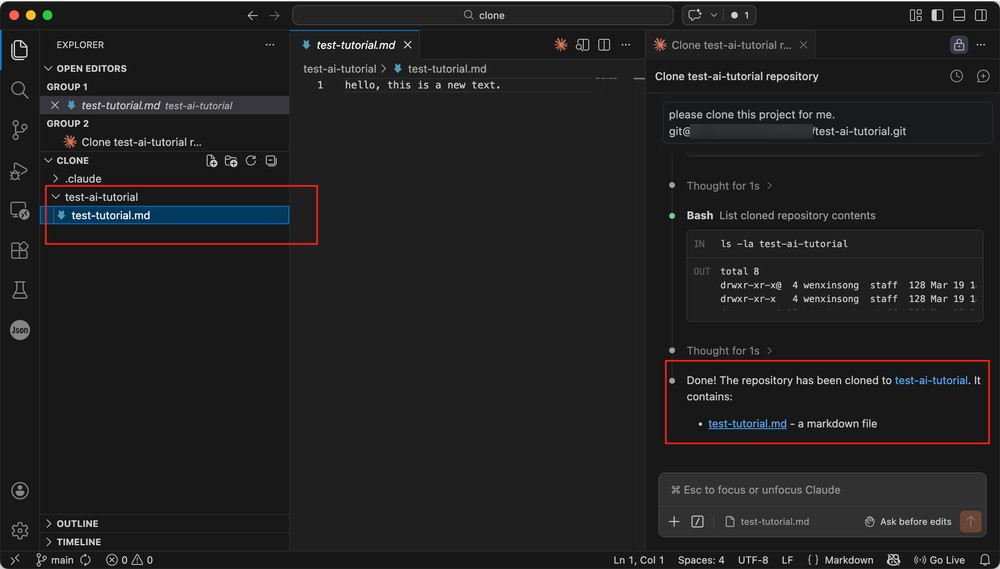Focus the command center search box
The image size is (1000, 569).
tap(483, 15)
